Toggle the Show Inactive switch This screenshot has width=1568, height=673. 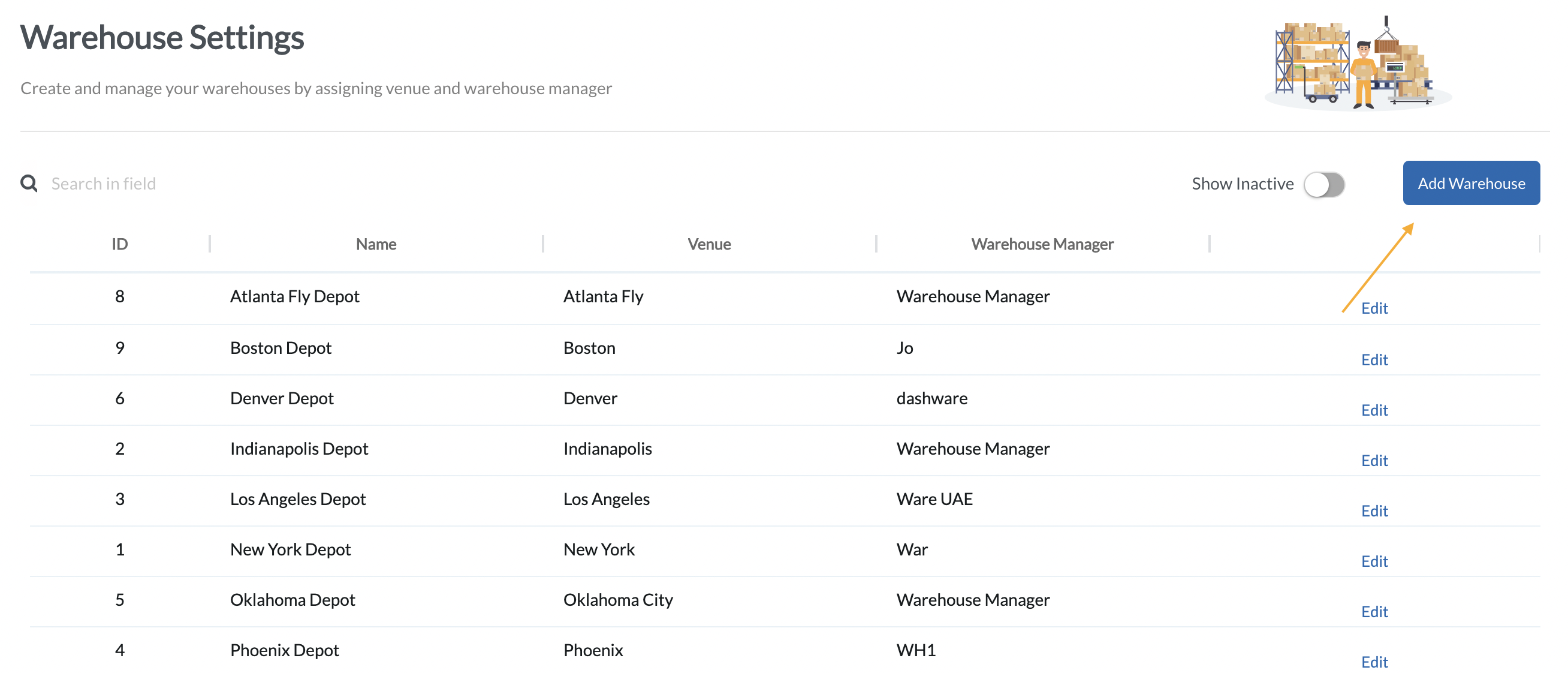1323,185
